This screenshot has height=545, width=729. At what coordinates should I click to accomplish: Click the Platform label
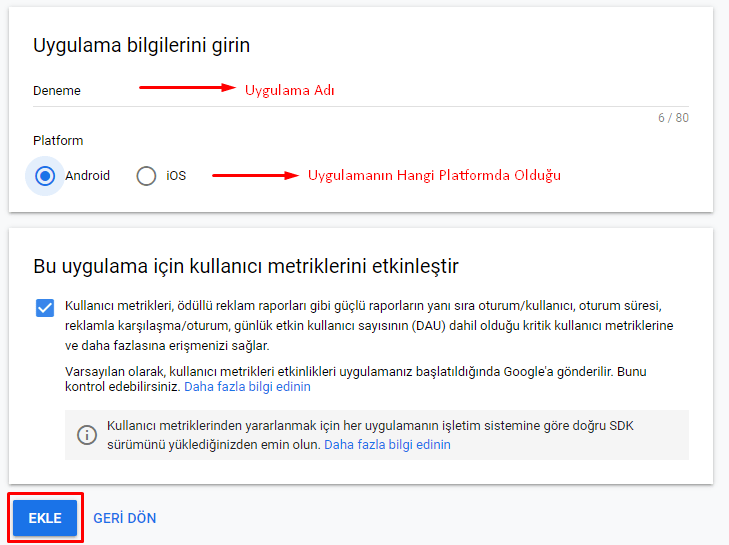58,141
